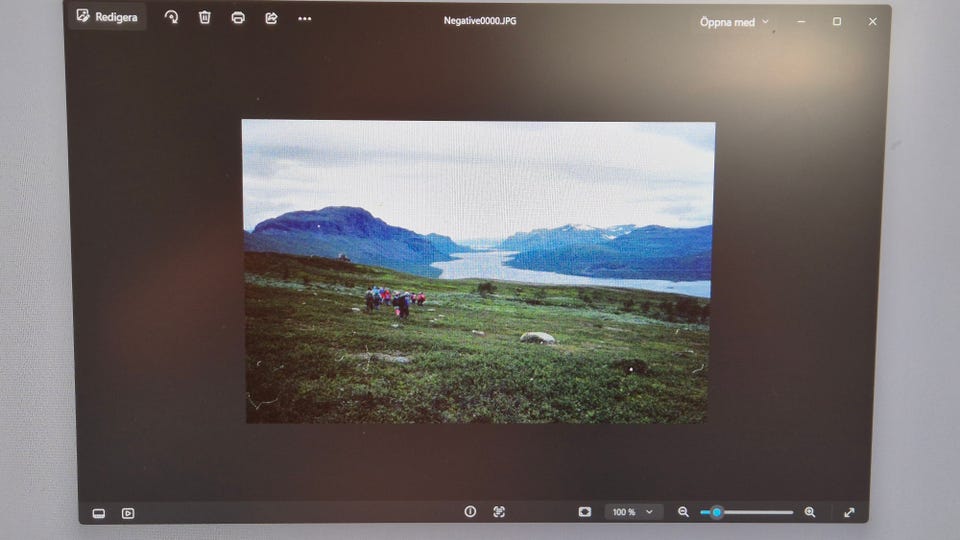
Task: Show file info with the info icon
Action: pyautogui.click(x=470, y=511)
